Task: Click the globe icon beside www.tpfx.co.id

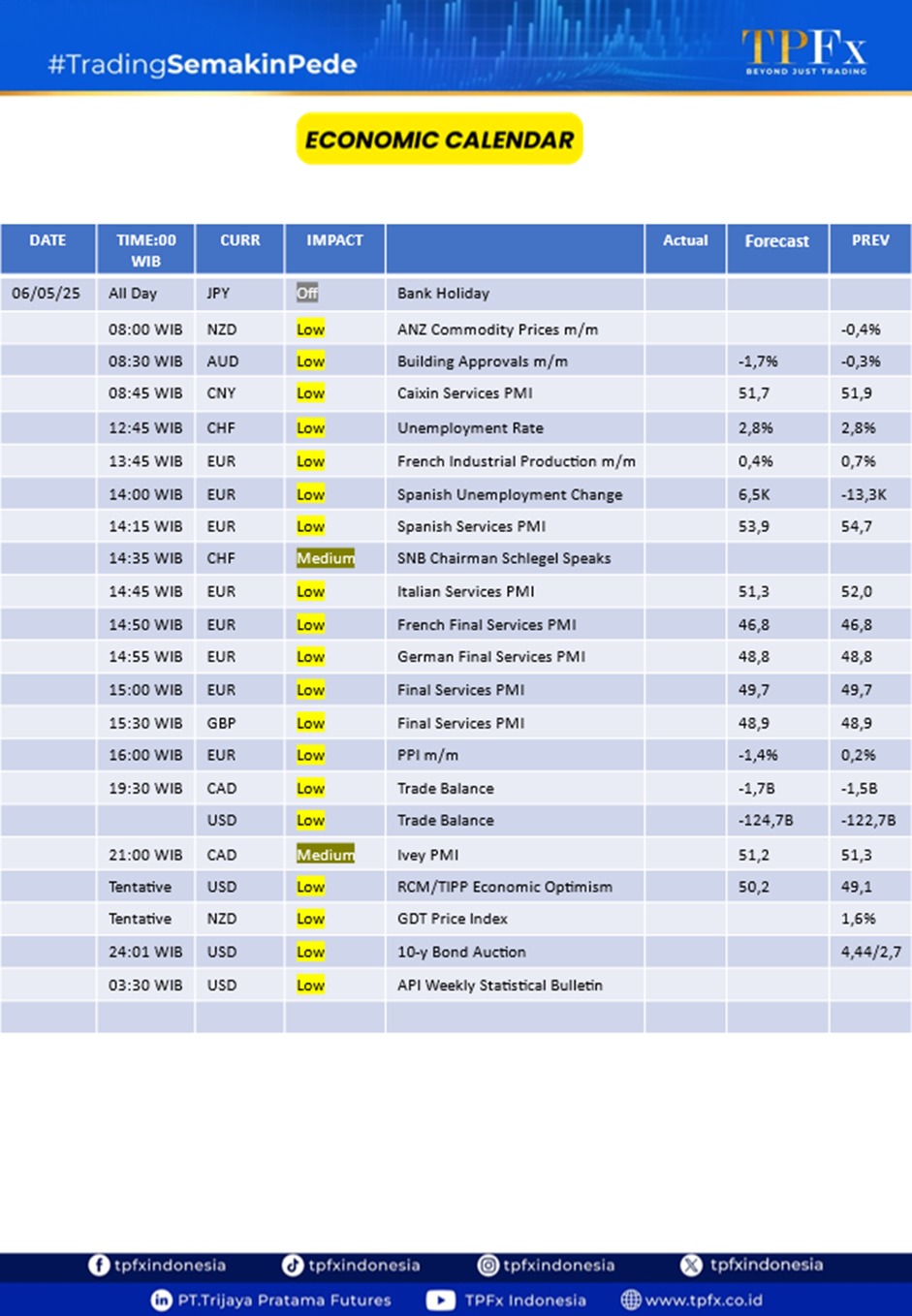Action: (631, 1300)
